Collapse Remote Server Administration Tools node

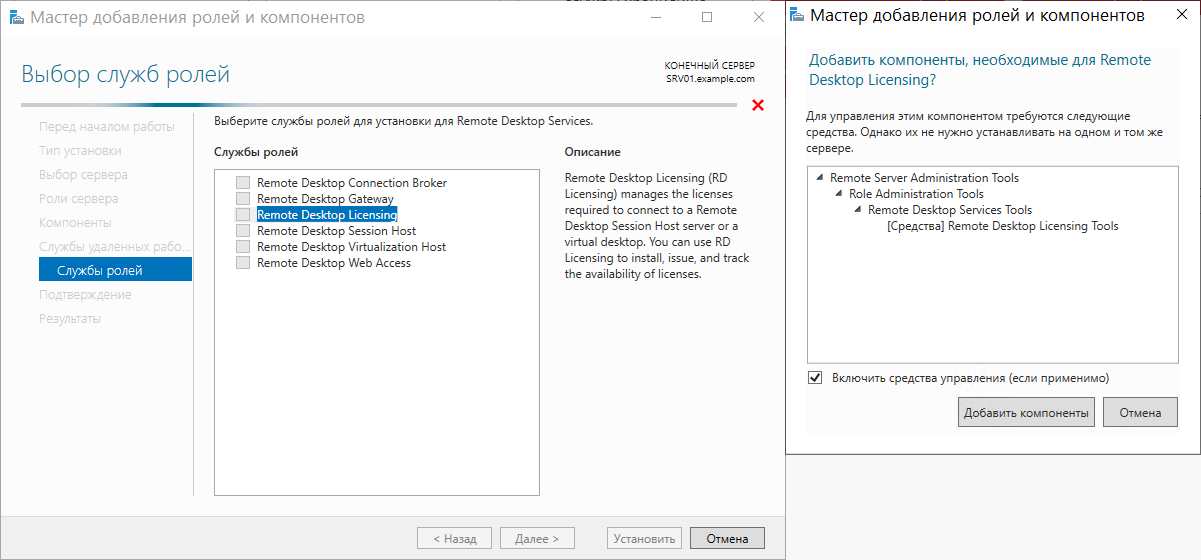(x=820, y=178)
